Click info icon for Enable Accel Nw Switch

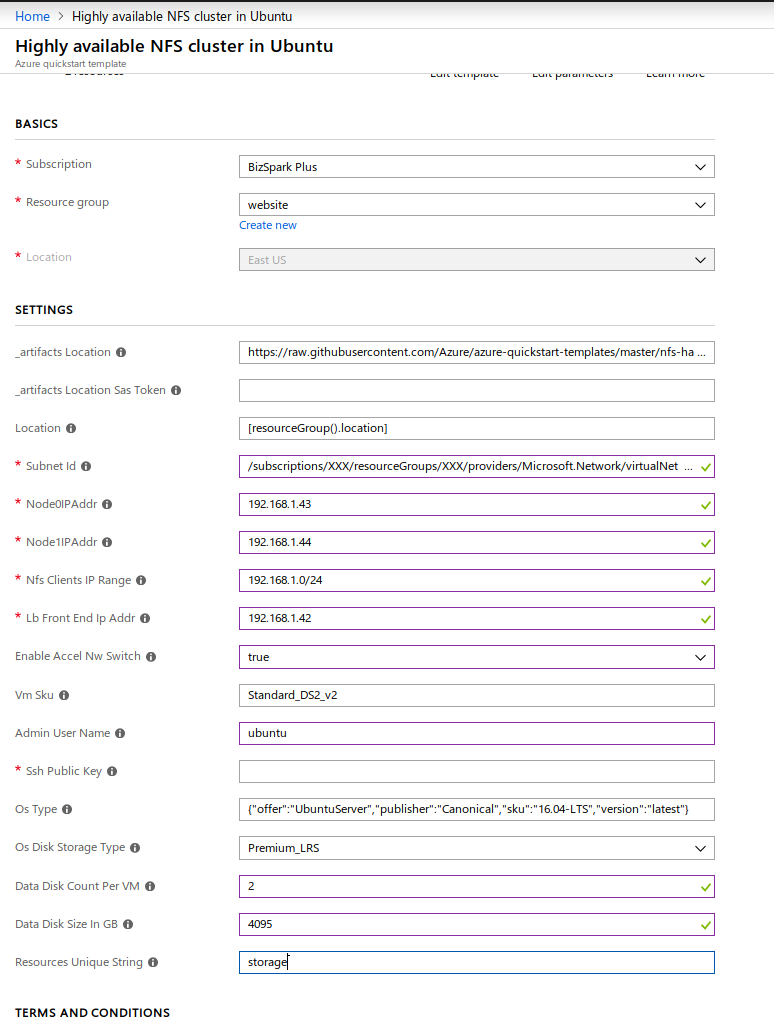click(151, 657)
